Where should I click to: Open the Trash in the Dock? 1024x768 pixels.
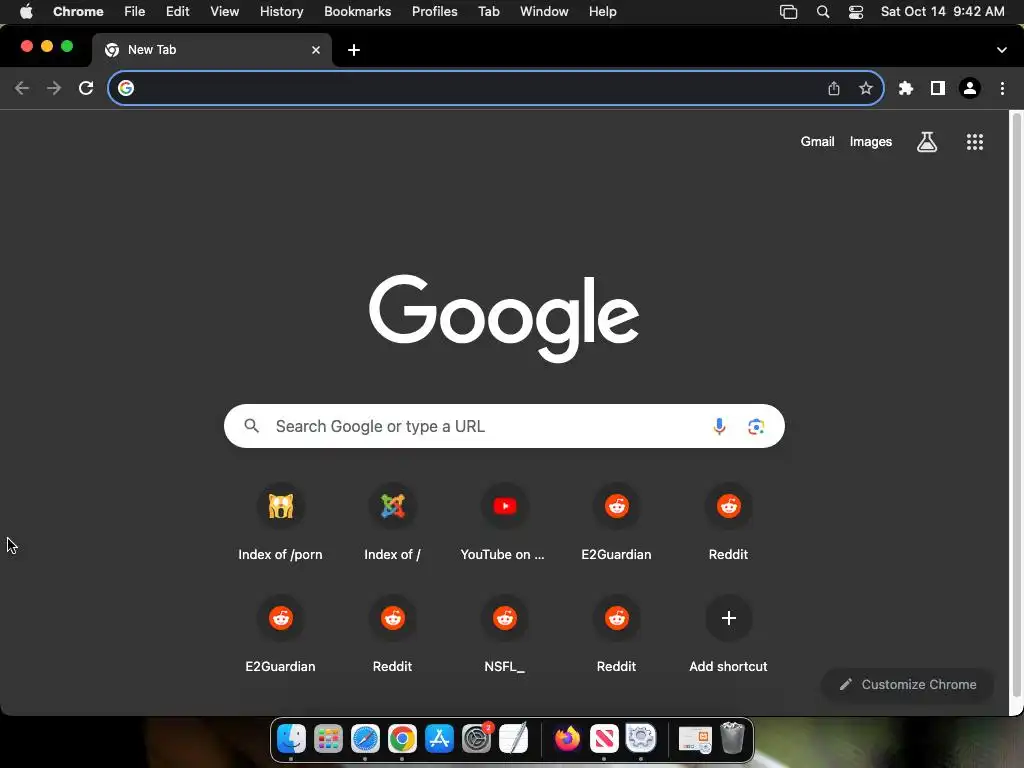pyautogui.click(x=732, y=739)
